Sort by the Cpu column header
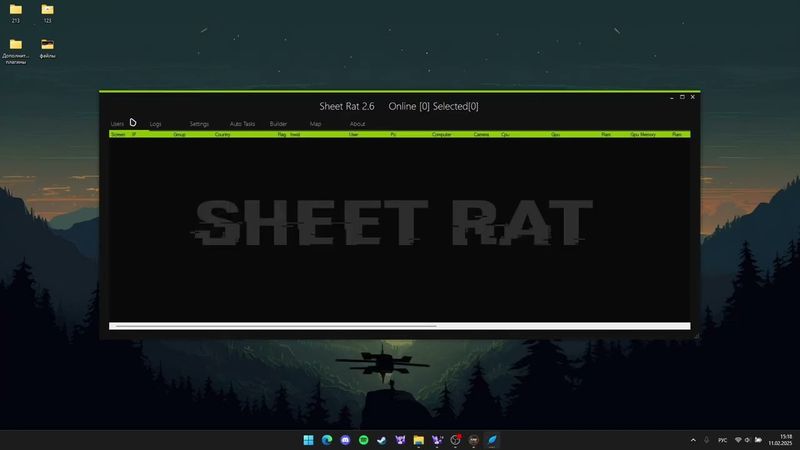This screenshot has width=800, height=450. click(505, 134)
